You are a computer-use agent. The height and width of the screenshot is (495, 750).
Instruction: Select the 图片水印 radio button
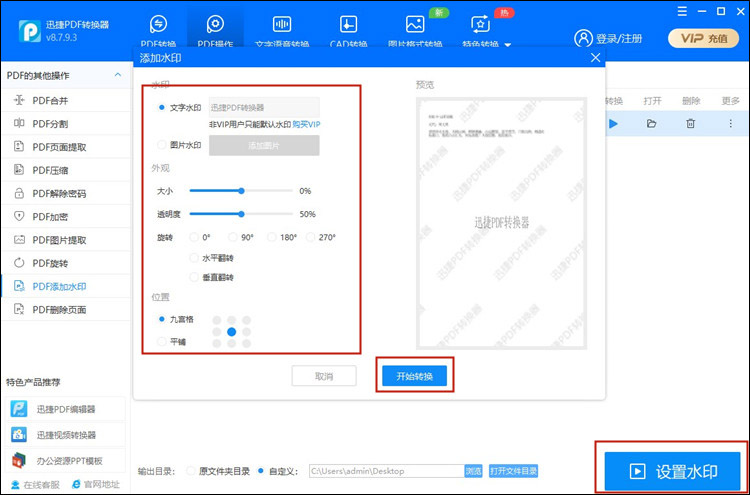click(162, 144)
